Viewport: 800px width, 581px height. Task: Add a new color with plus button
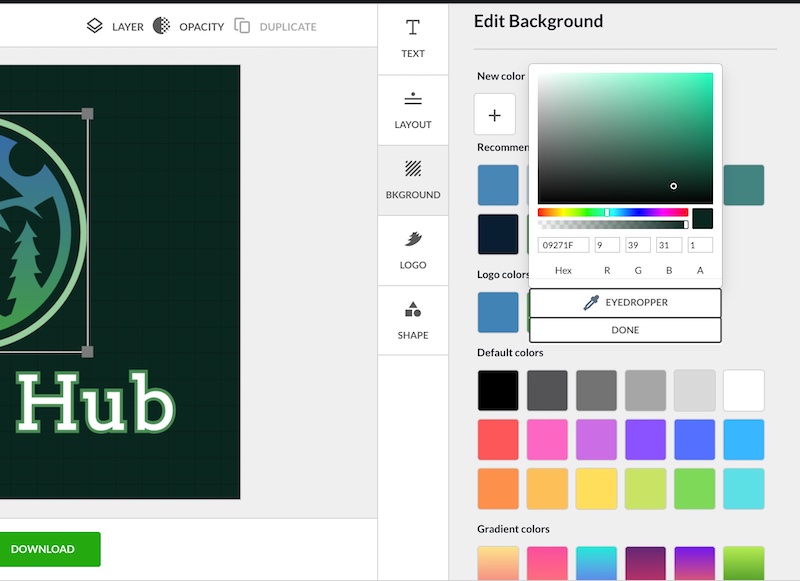click(494, 115)
